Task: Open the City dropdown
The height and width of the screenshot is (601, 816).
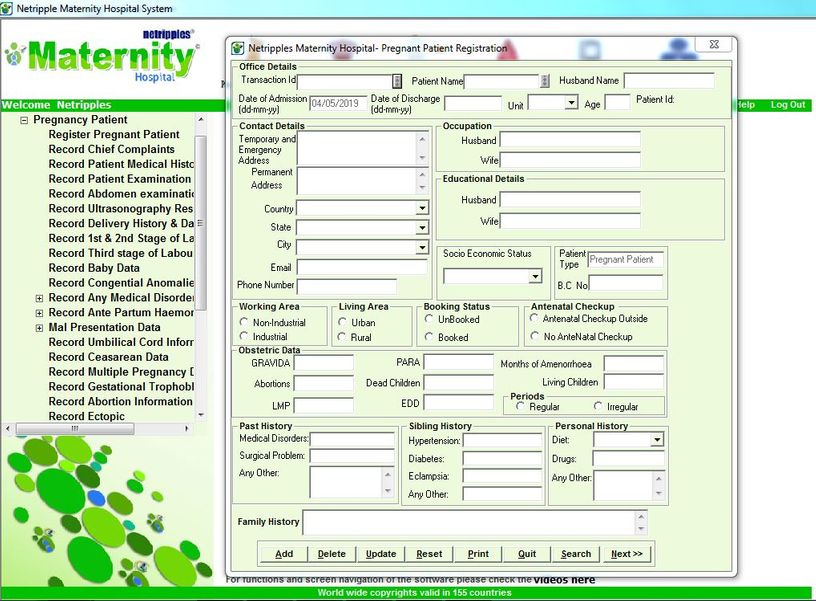Action: (x=422, y=247)
